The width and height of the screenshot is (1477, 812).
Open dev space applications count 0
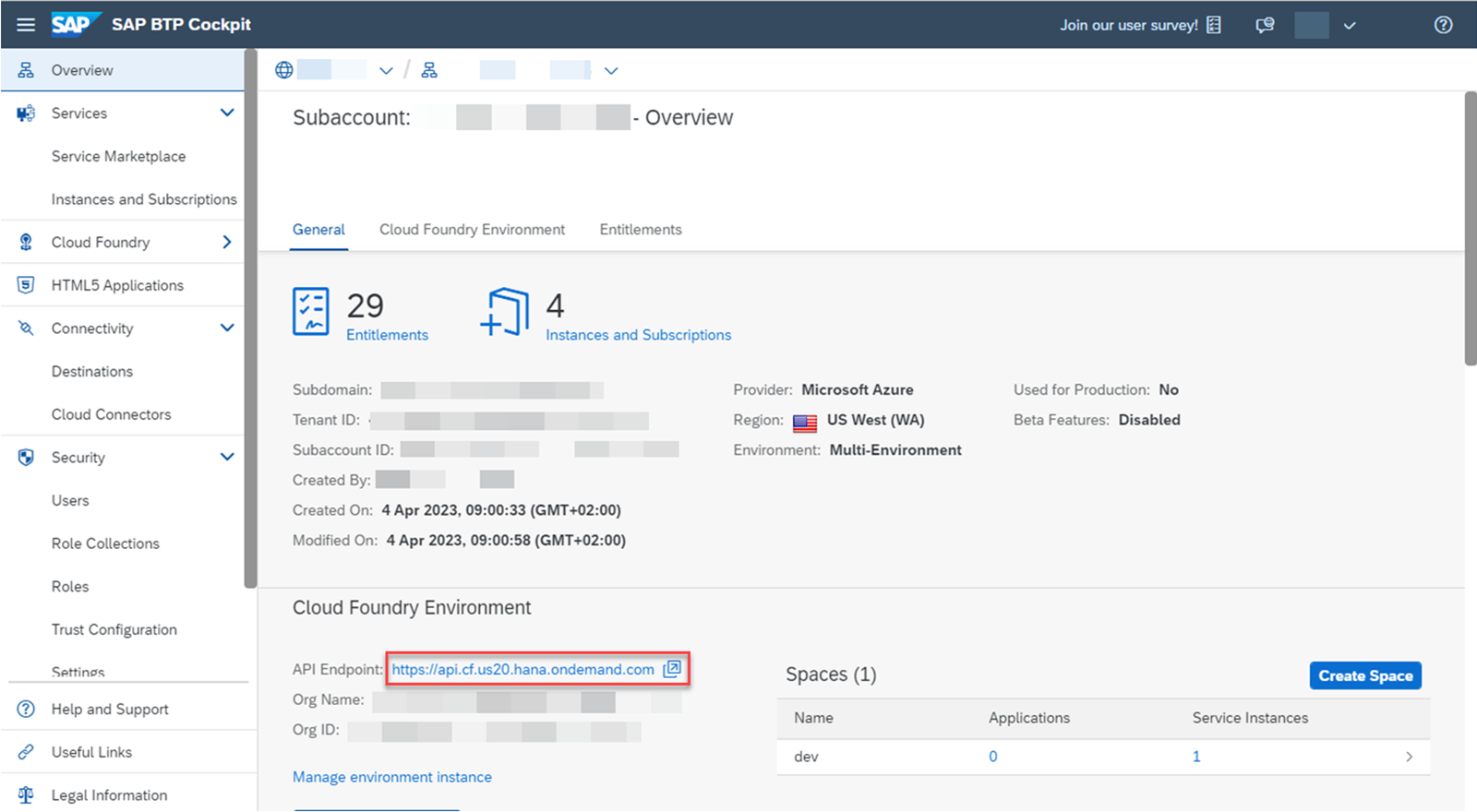click(993, 757)
